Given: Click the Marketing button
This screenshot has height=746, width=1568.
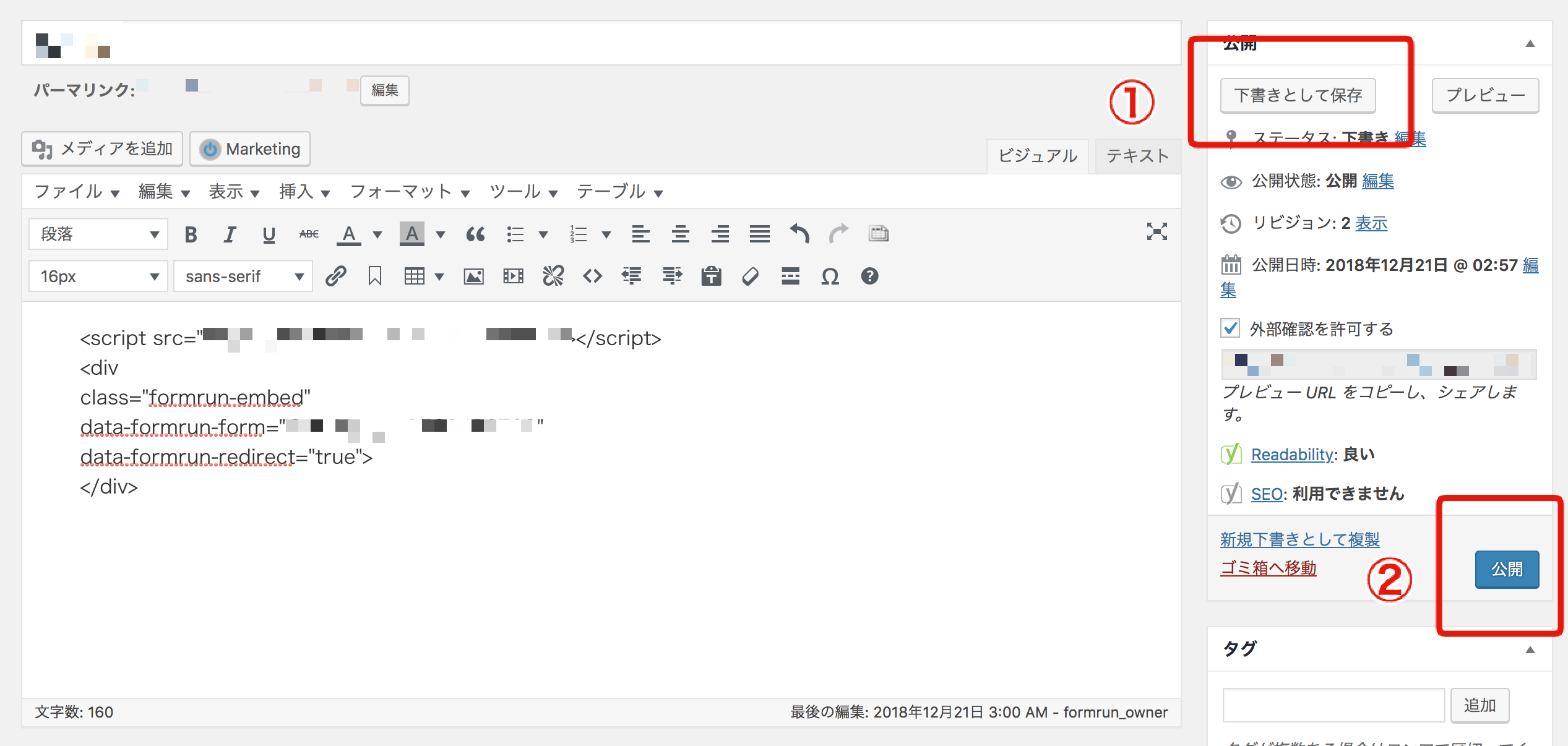Looking at the screenshot, I should pos(250,149).
